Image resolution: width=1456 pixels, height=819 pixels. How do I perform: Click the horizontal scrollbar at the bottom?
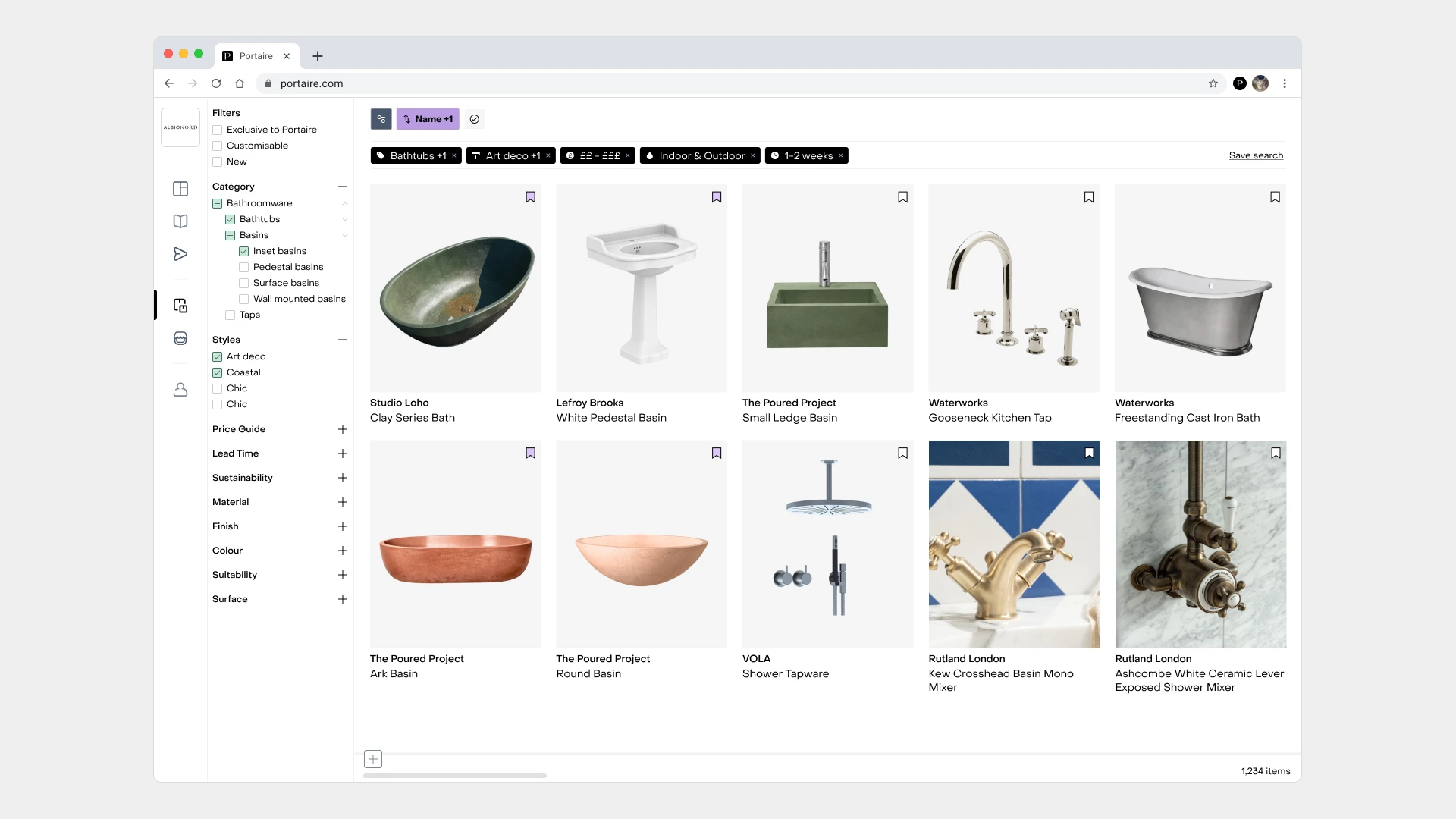(455, 776)
